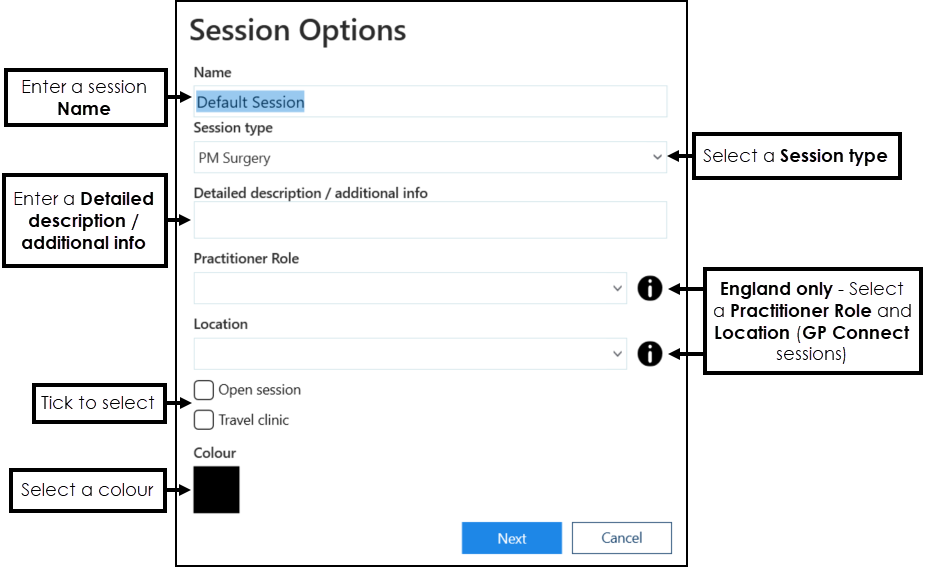Screen dimensions: 925x567
Task: Click the Session Options dialog title
Action: [298, 30]
